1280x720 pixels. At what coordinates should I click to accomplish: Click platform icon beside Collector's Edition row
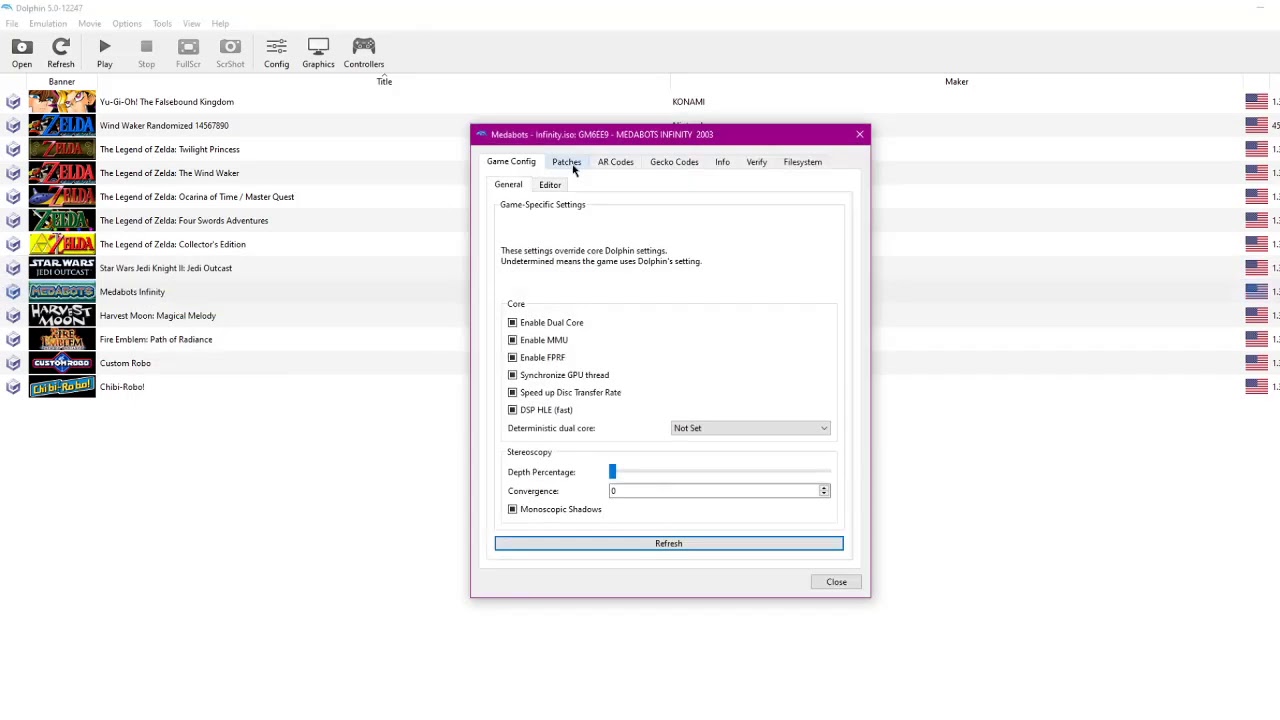(13, 244)
